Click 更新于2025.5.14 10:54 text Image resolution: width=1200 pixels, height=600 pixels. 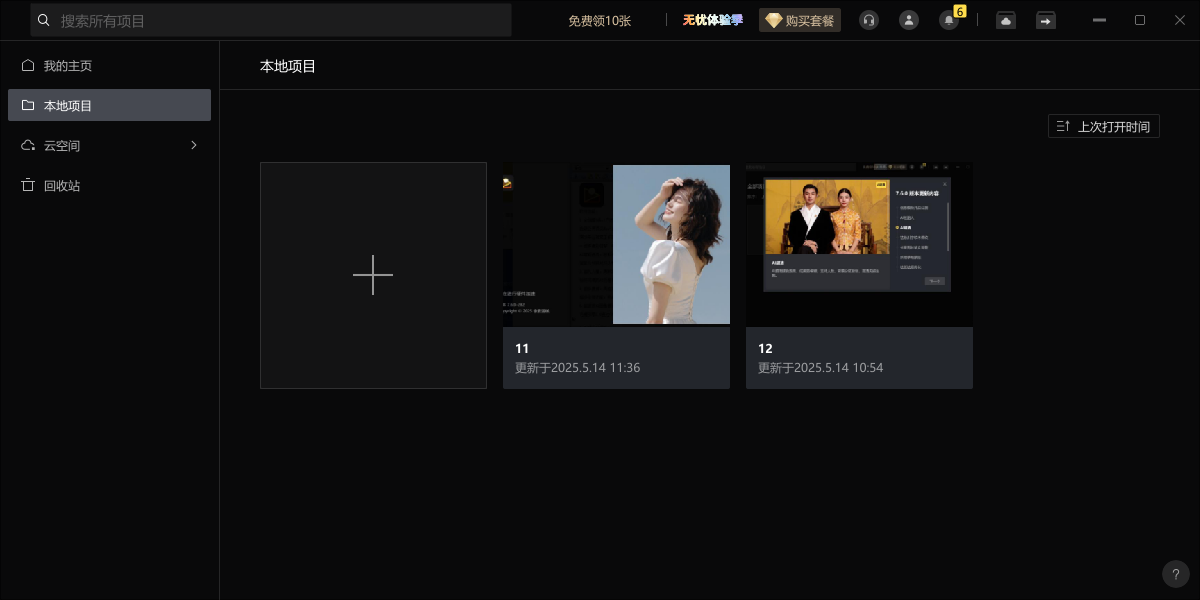point(820,368)
